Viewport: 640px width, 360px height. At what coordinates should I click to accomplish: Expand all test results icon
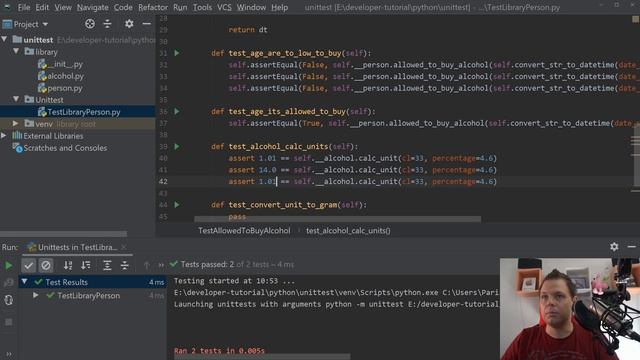[x=107, y=266]
